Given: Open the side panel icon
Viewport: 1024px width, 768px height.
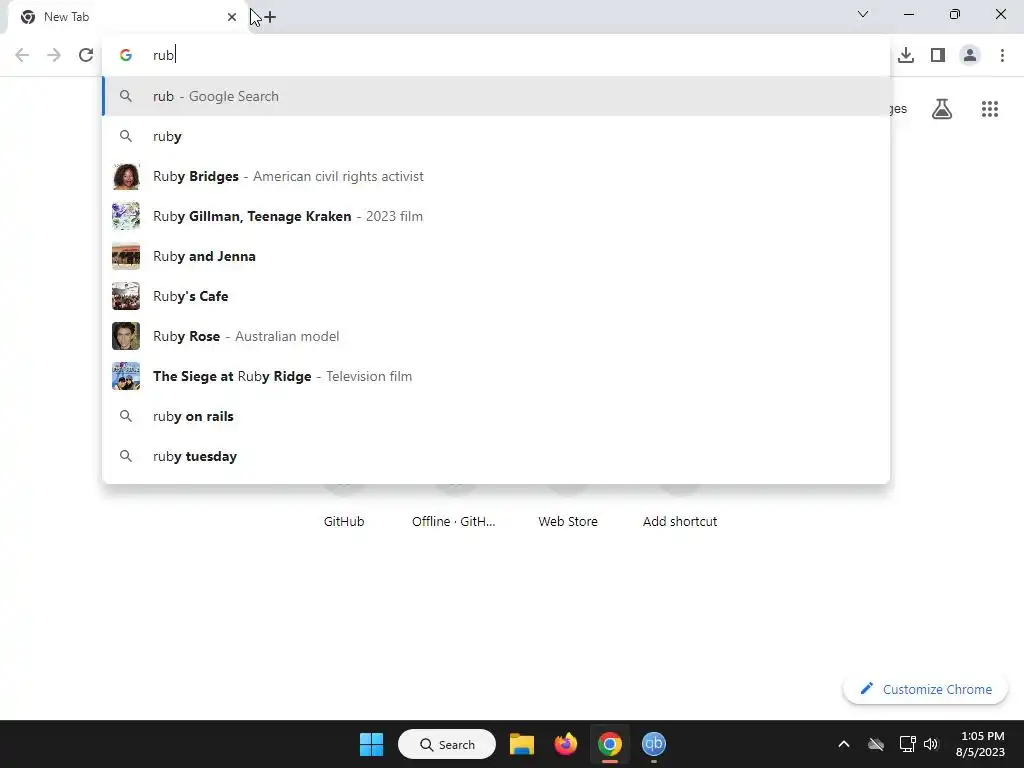Looking at the screenshot, I should 938,55.
